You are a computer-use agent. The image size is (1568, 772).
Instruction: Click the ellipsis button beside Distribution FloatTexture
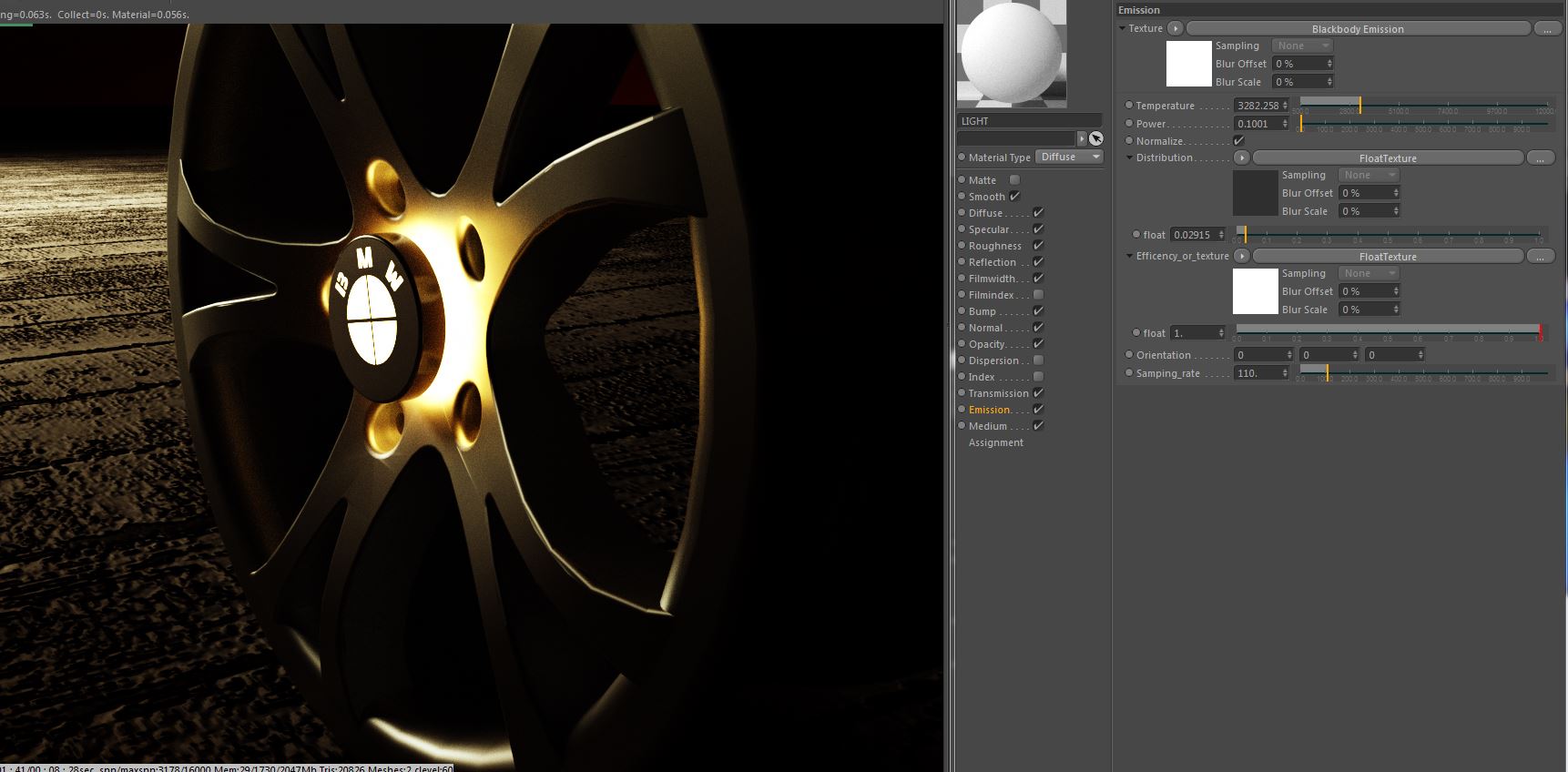click(1540, 158)
